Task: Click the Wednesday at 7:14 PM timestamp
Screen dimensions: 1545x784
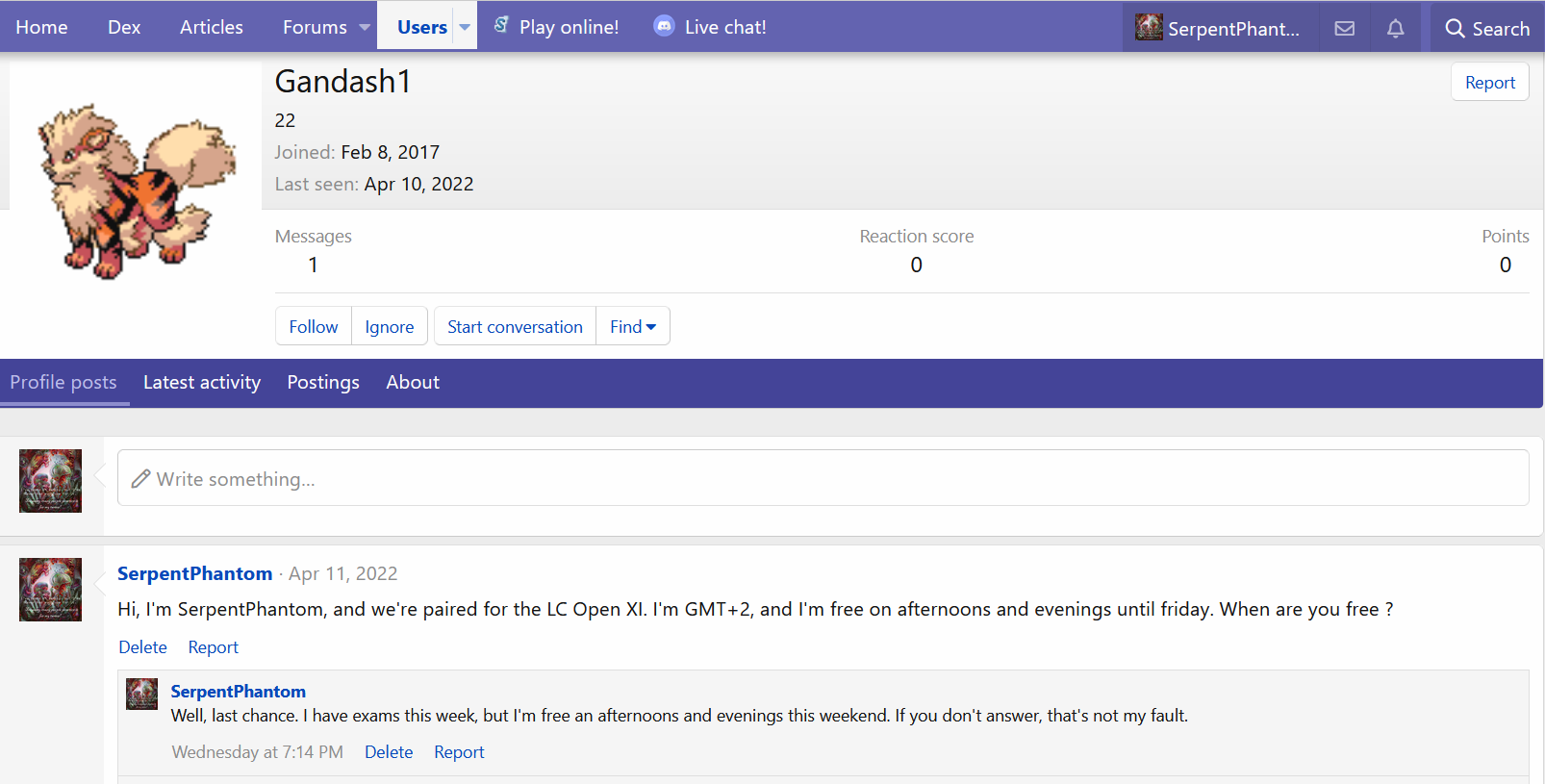Action: point(257,752)
